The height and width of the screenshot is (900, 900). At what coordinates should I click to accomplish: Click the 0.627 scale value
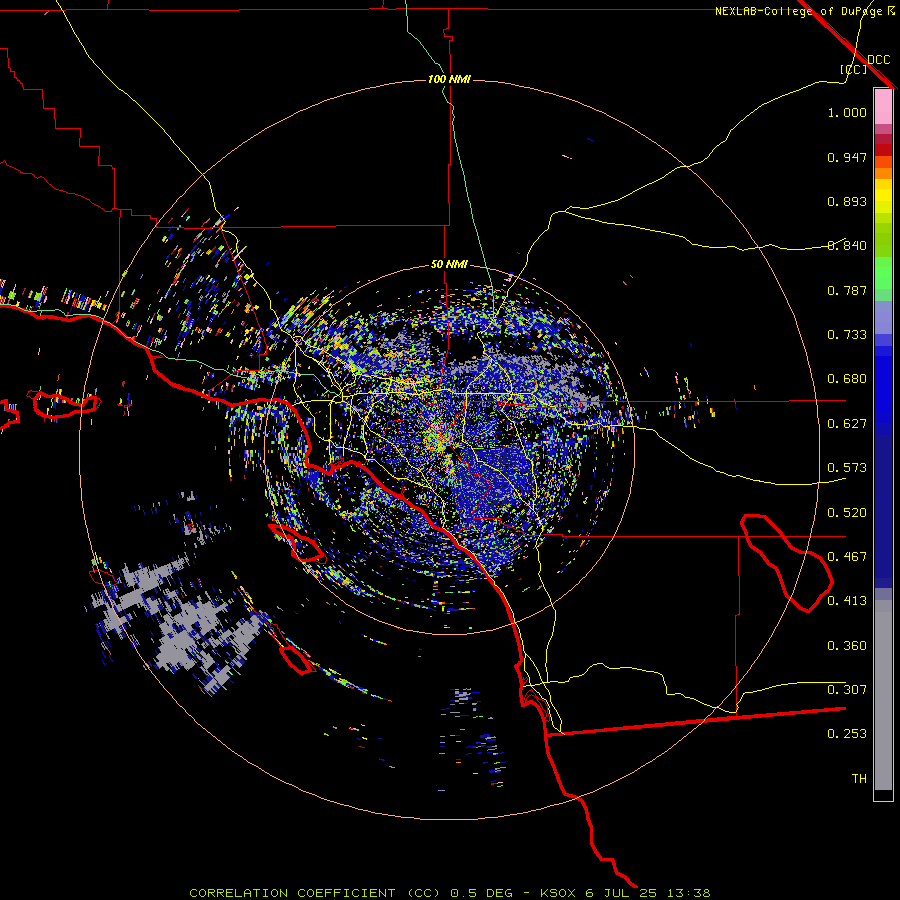(x=847, y=424)
